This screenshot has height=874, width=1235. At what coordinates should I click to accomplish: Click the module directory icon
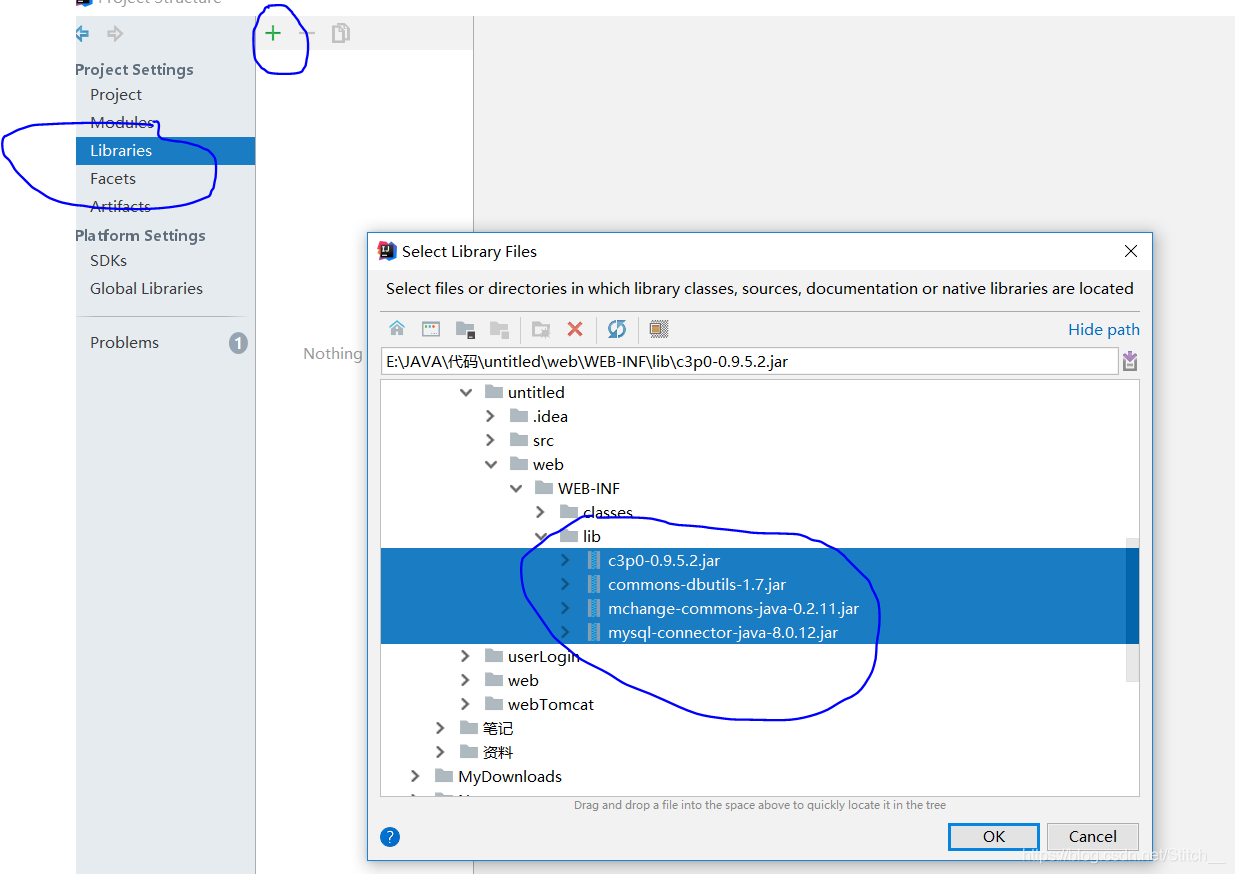click(499, 328)
